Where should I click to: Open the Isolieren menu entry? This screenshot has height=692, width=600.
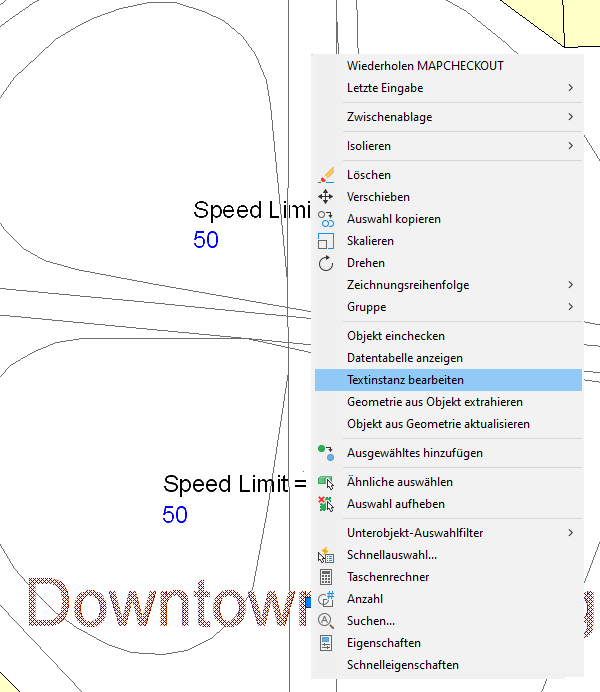click(x=448, y=146)
